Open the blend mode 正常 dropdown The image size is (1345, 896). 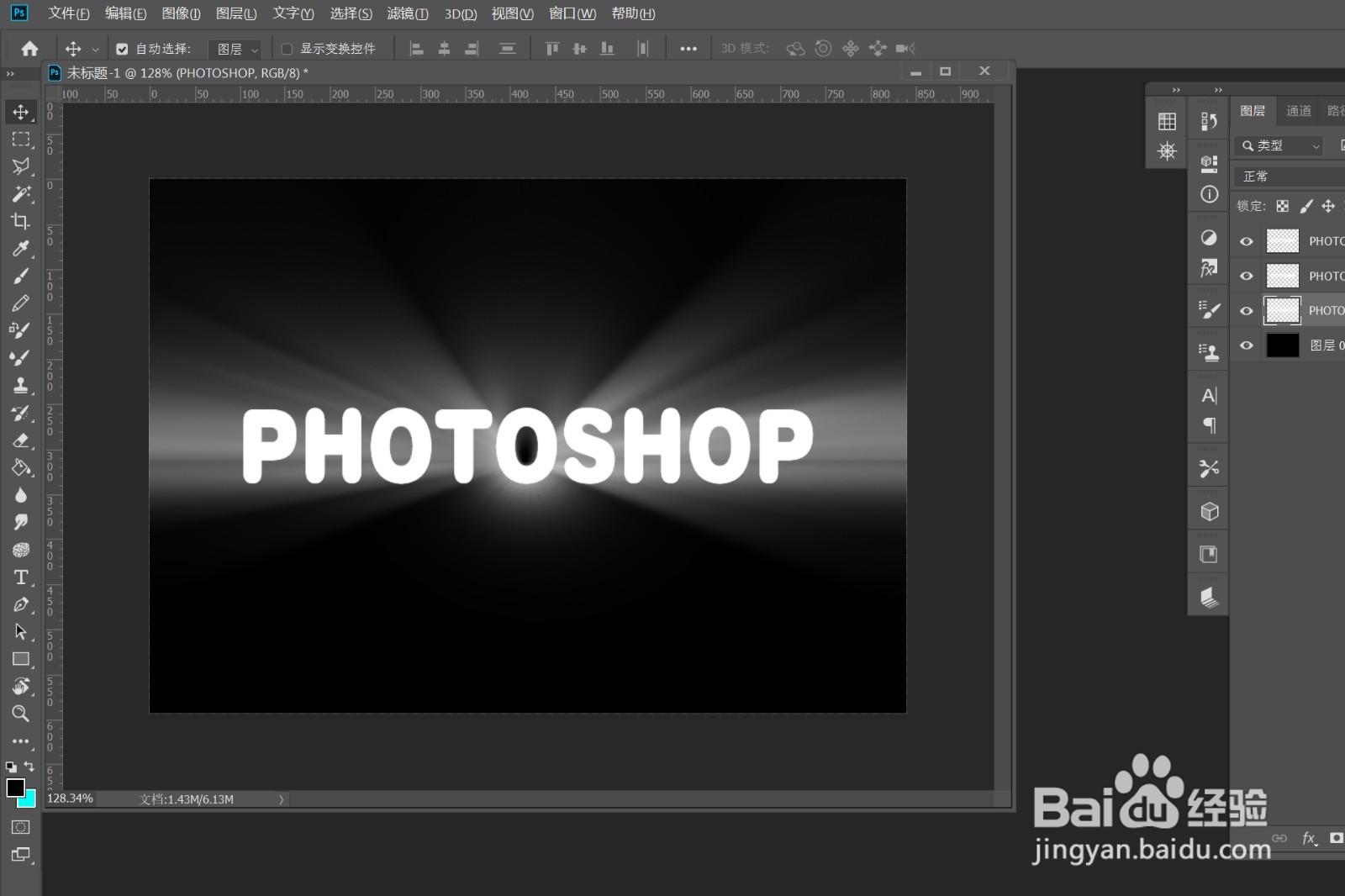coord(1290,177)
